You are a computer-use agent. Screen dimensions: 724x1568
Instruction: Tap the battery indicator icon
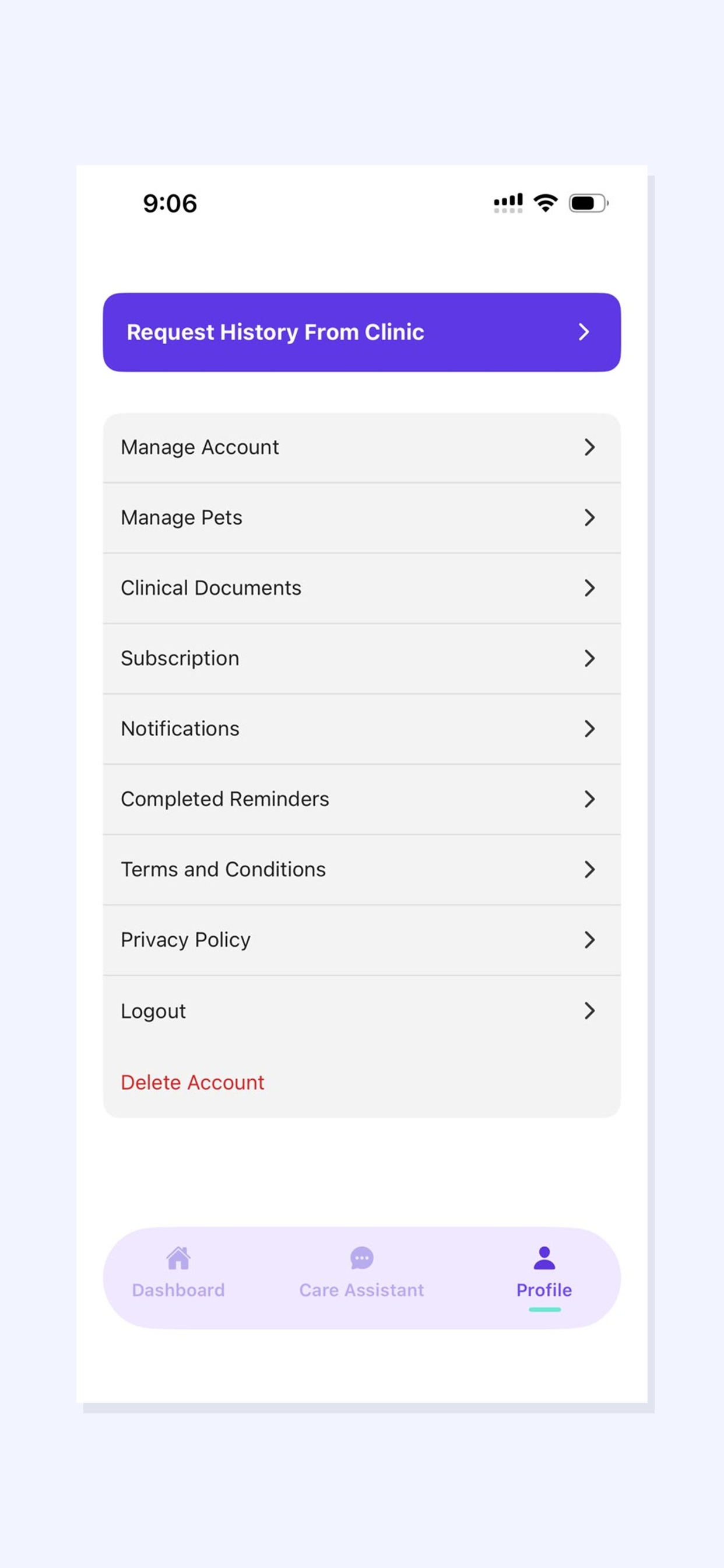588,202
